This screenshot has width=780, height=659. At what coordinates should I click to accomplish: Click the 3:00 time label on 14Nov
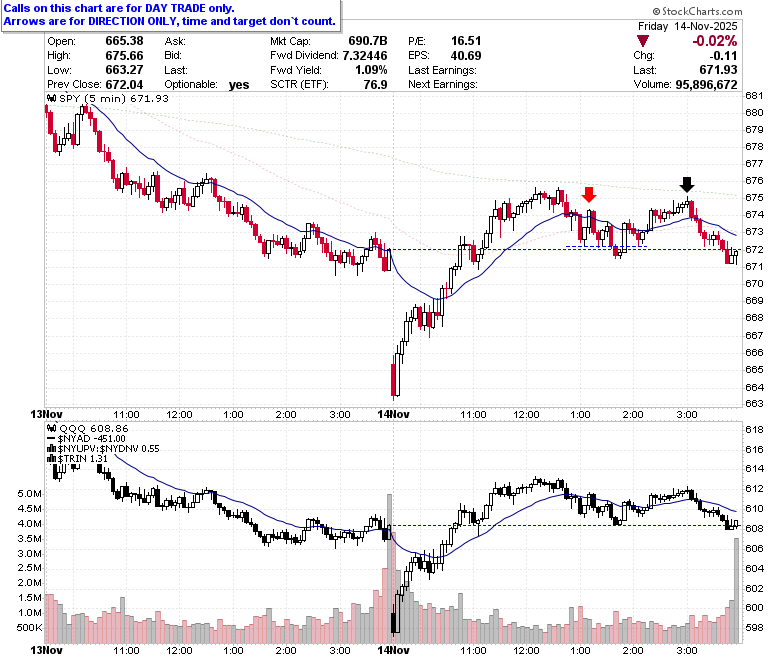(686, 414)
